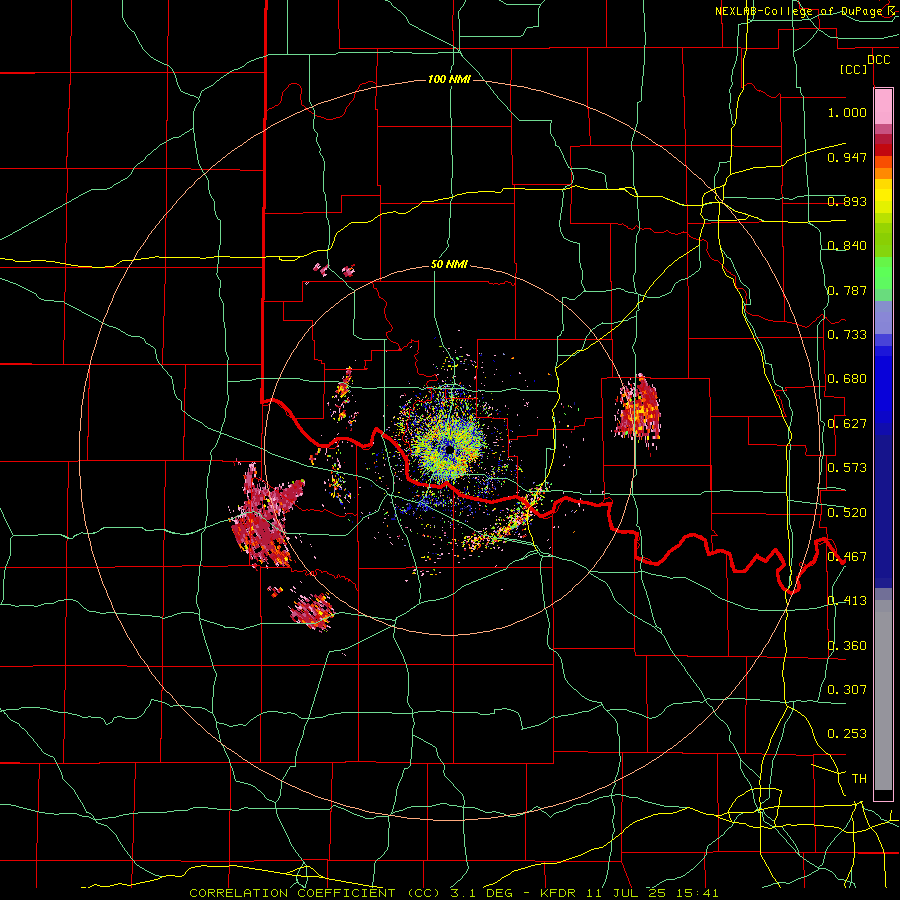The height and width of the screenshot is (900, 900).
Task: Click the [CC] units label
Action: (x=853, y=69)
